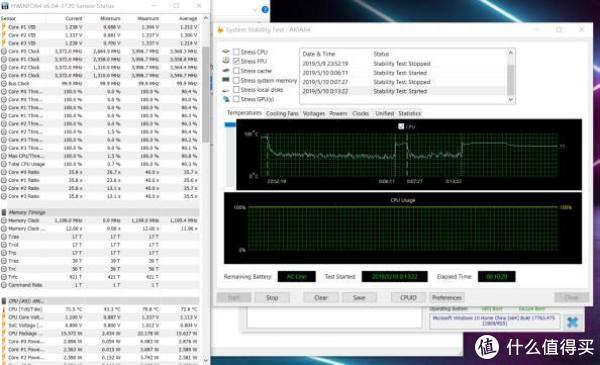Screen dimensions: 600x365
Task: Switch to the Cooling Fans tab
Action: coord(282,113)
